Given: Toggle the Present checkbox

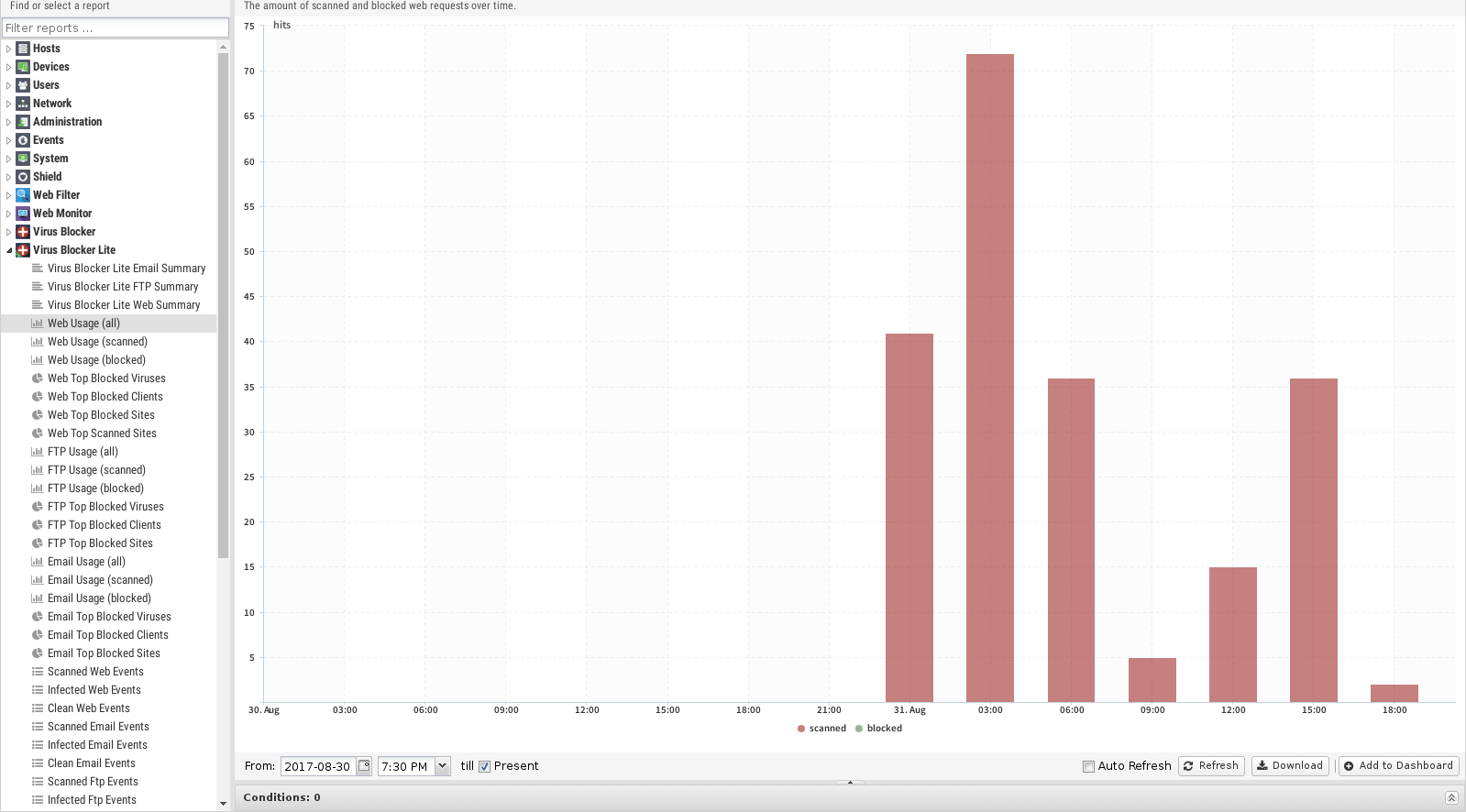Looking at the screenshot, I should click(484, 766).
